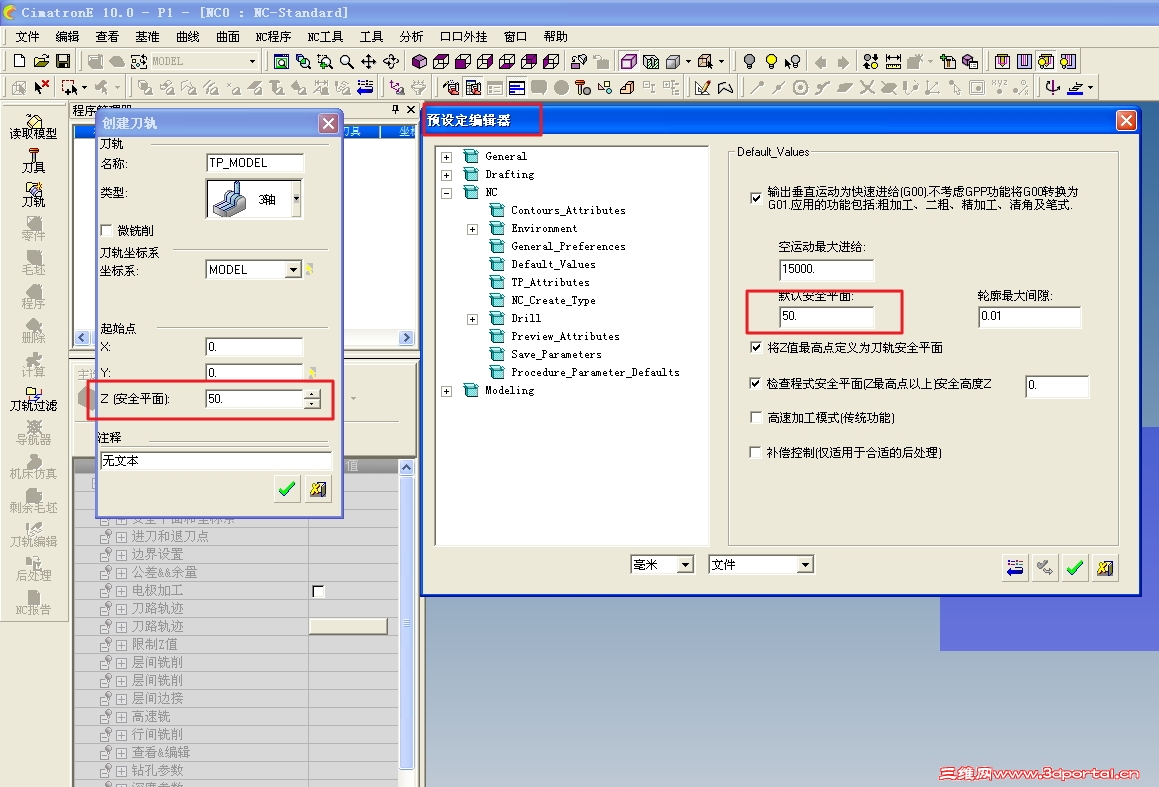This screenshot has width=1159, height=787.
Task: Click the Z (安全平面) stepper arrows
Action: tap(312, 399)
